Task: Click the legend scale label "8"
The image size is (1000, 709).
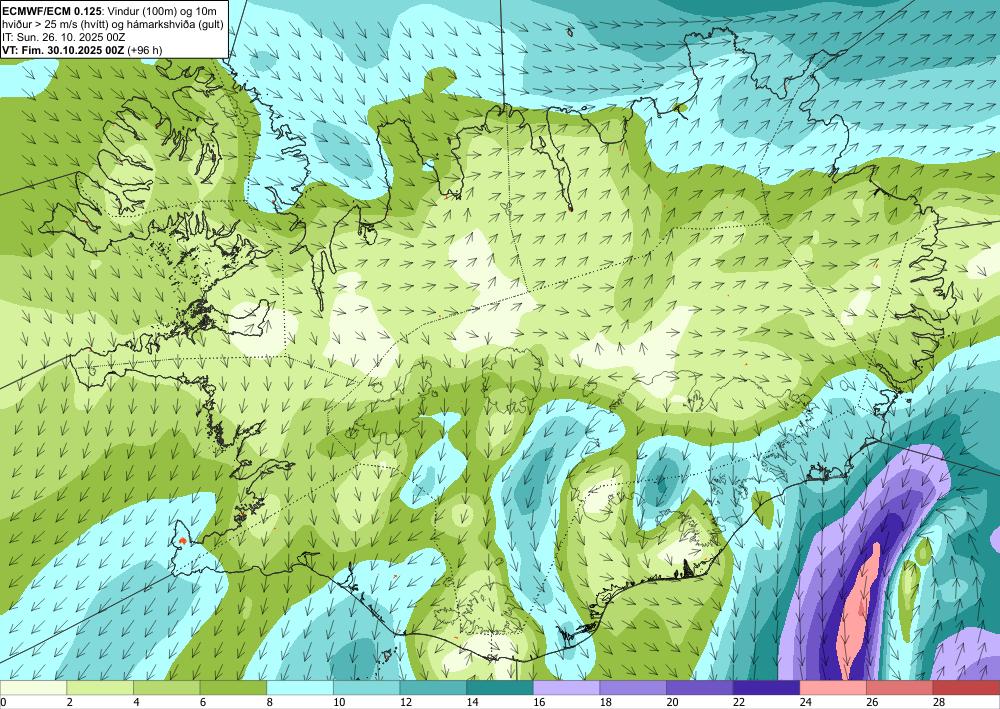Action: (x=269, y=703)
